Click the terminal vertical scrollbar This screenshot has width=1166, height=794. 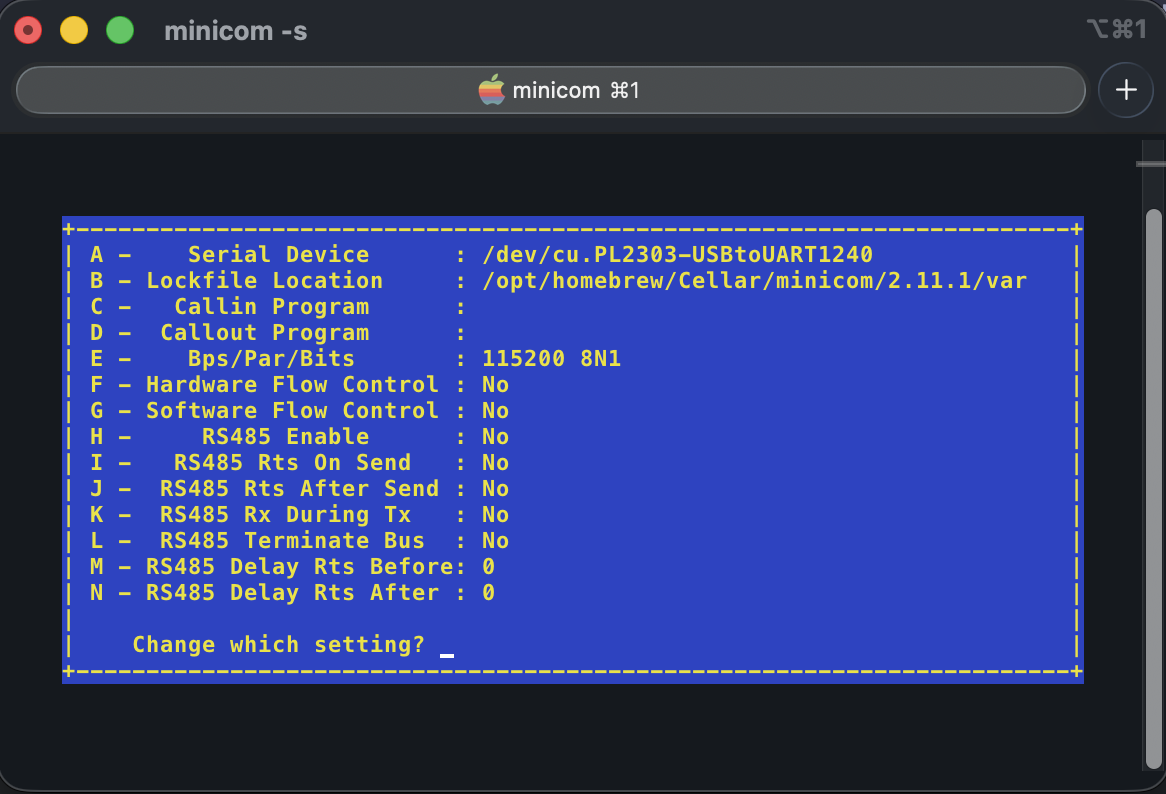coord(1153,488)
